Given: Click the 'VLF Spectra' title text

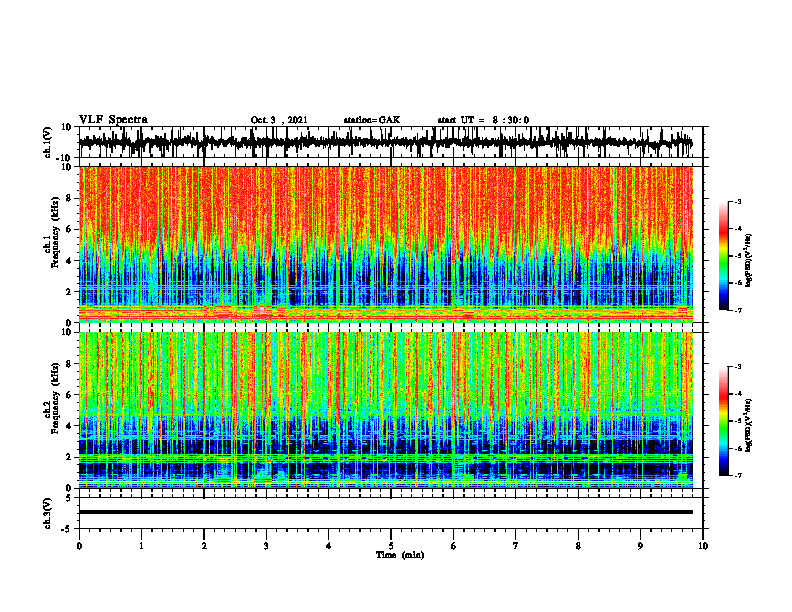Looking at the screenshot, I should 113,120.
